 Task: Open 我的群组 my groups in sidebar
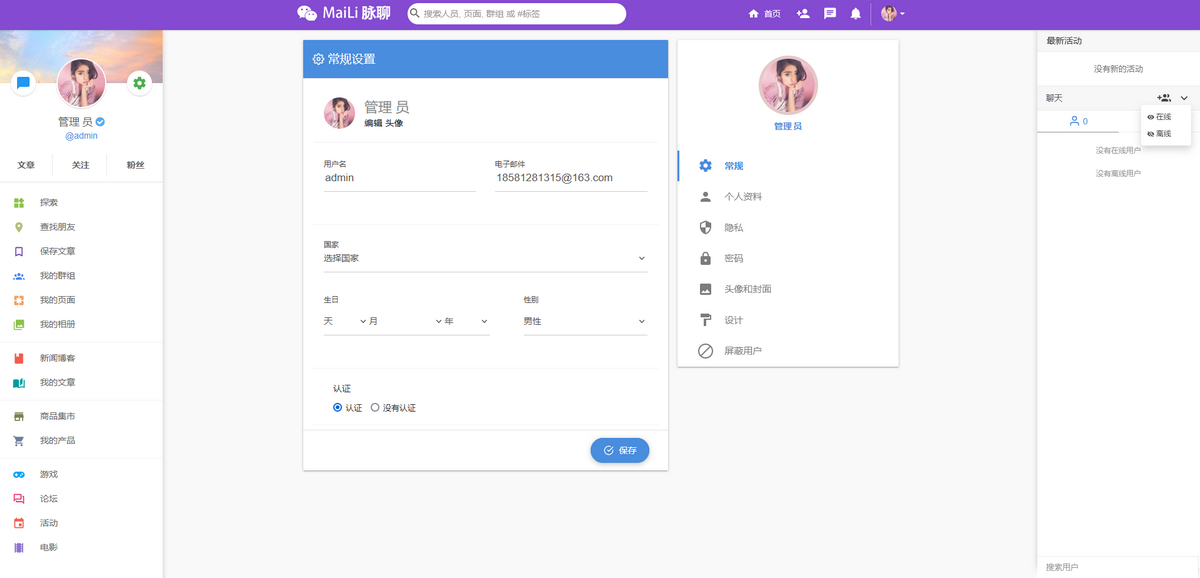click(x=81, y=276)
